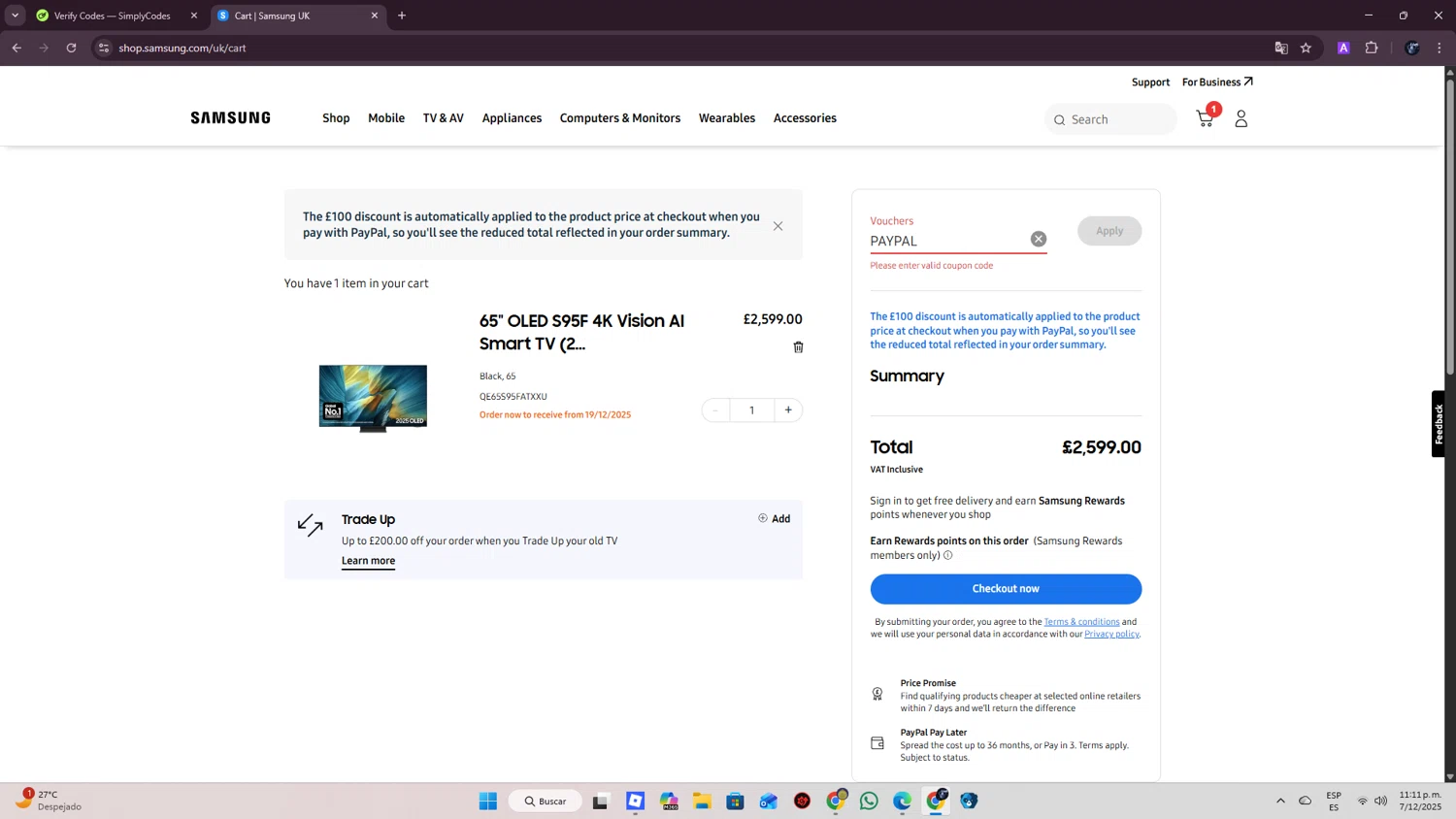This screenshot has width=1456, height=819.
Task: Reload the current page
Action: point(71,48)
